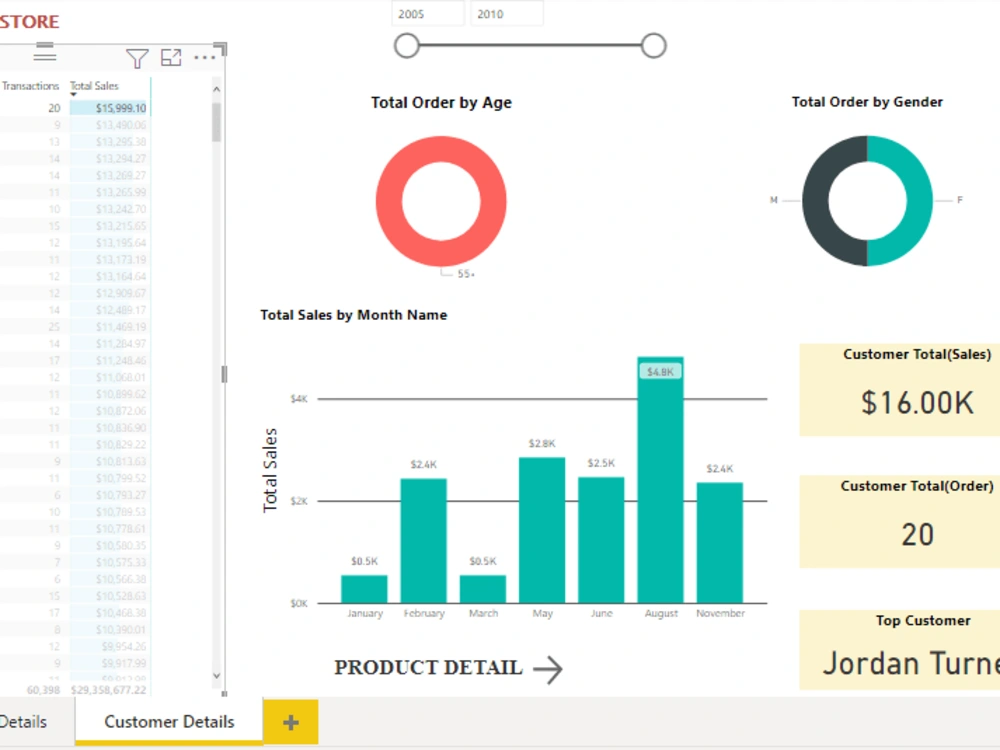Click the 2005 year input box
Screen dimensions: 1000x750
[427, 13]
